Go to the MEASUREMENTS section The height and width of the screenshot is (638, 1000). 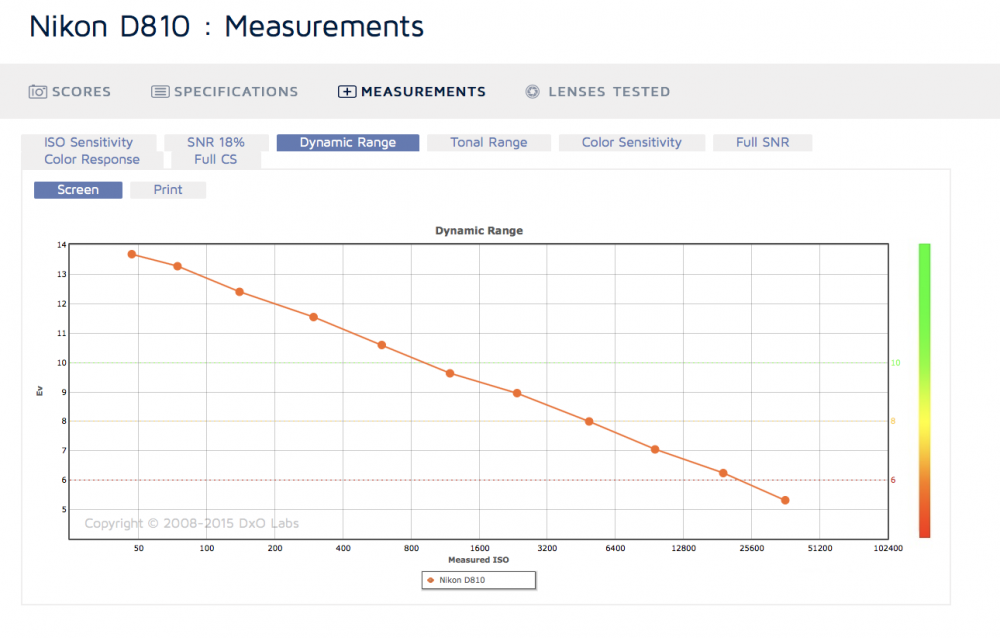(x=412, y=92)
